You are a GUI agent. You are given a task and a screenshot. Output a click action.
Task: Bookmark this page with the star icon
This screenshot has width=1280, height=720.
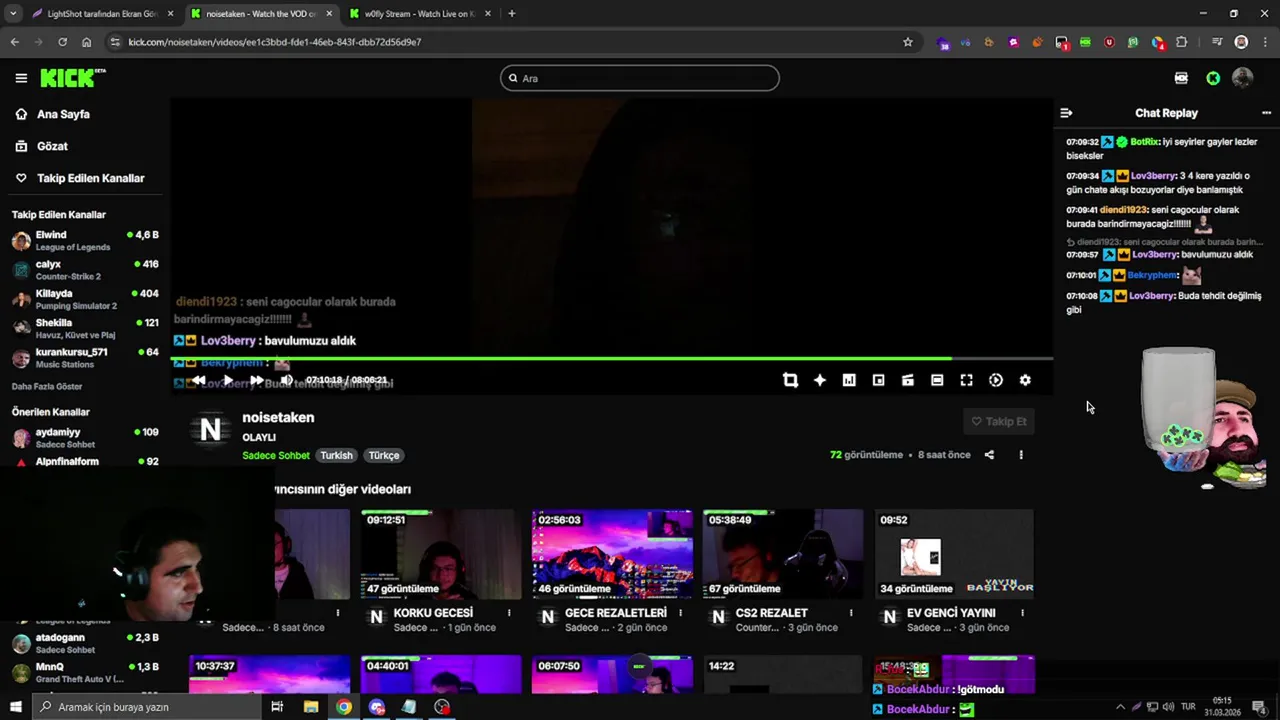pos(908,42)
